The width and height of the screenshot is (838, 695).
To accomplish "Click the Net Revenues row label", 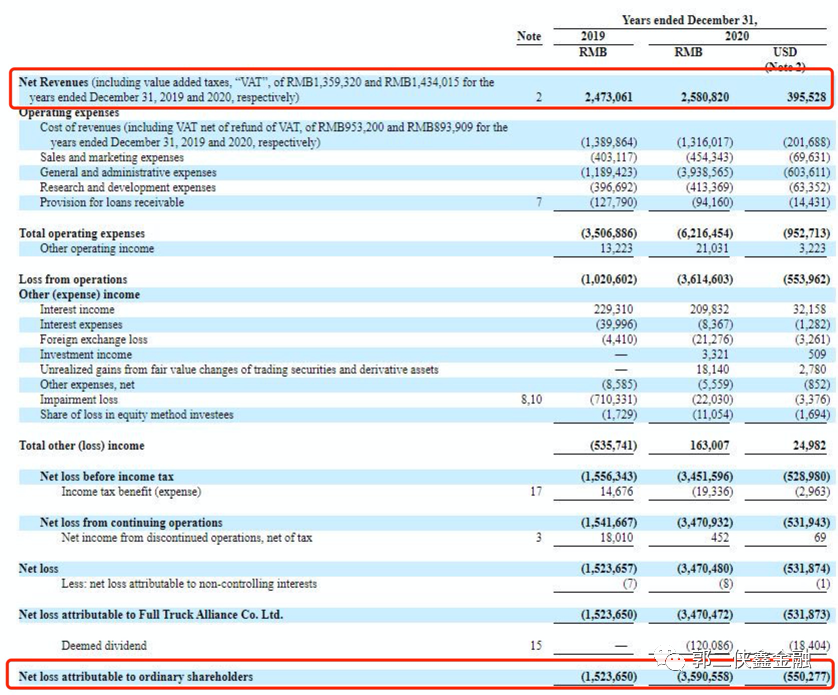I will [x=257, y=89].
